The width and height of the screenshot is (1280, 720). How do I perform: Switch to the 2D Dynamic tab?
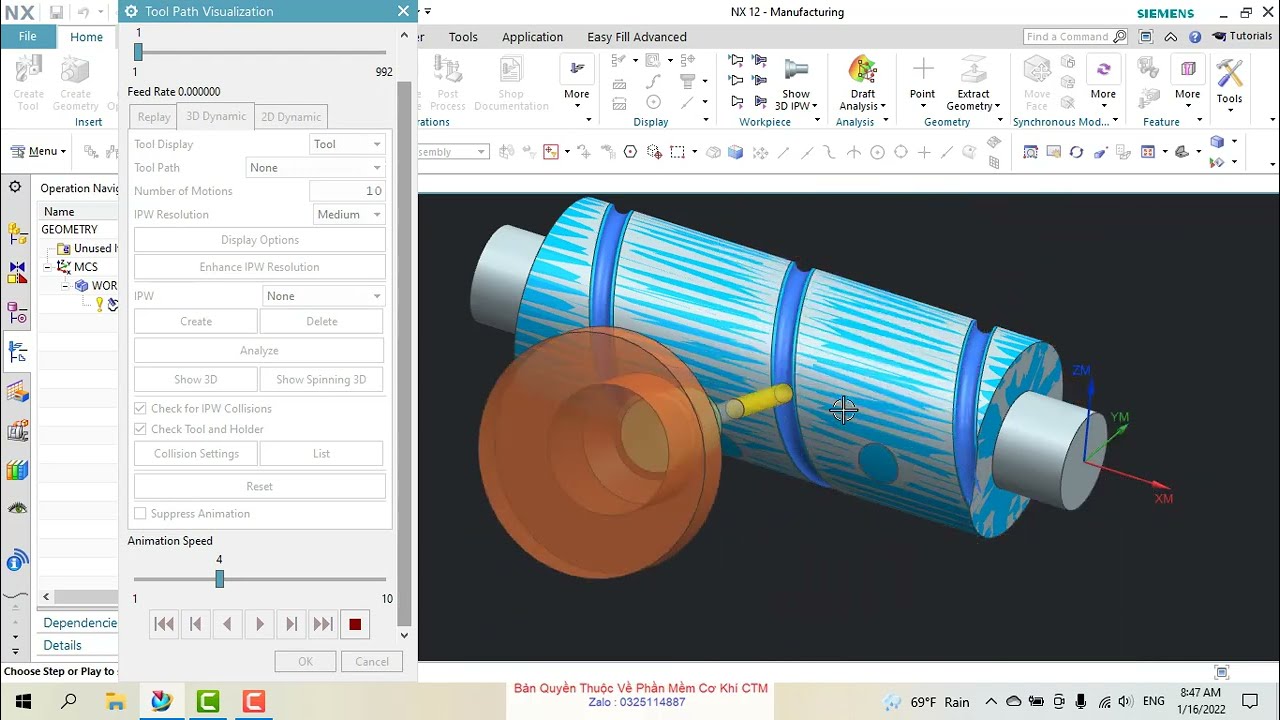coord(291,117)
